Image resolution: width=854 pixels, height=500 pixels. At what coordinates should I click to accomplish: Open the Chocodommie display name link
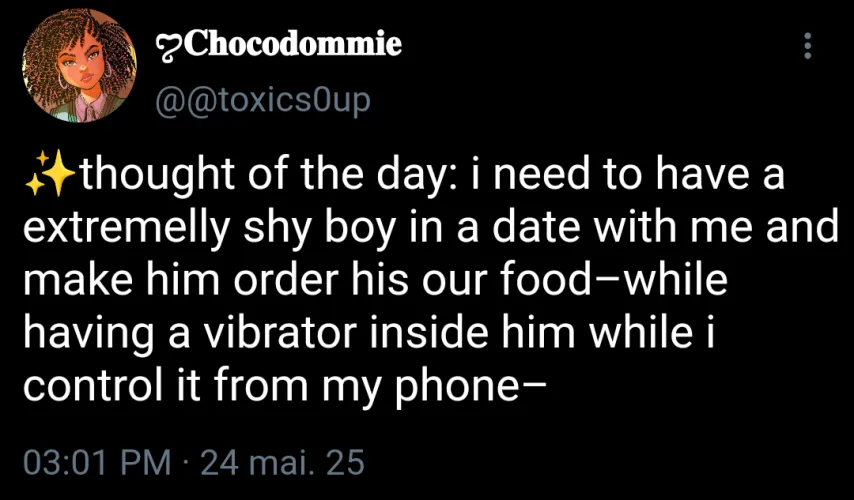(x=292, y=44)
